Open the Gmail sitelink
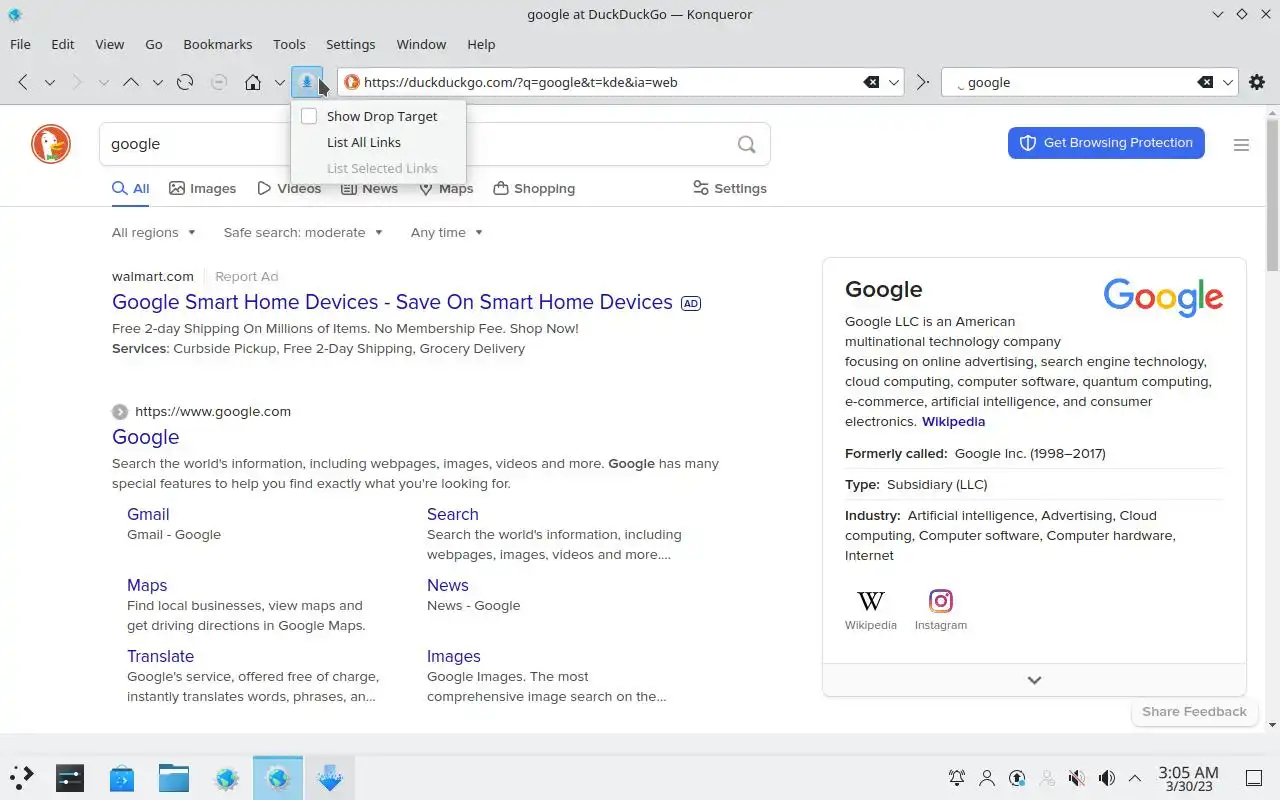The height and width of the screenshot is (800, 1280). (x=148, y=514)
